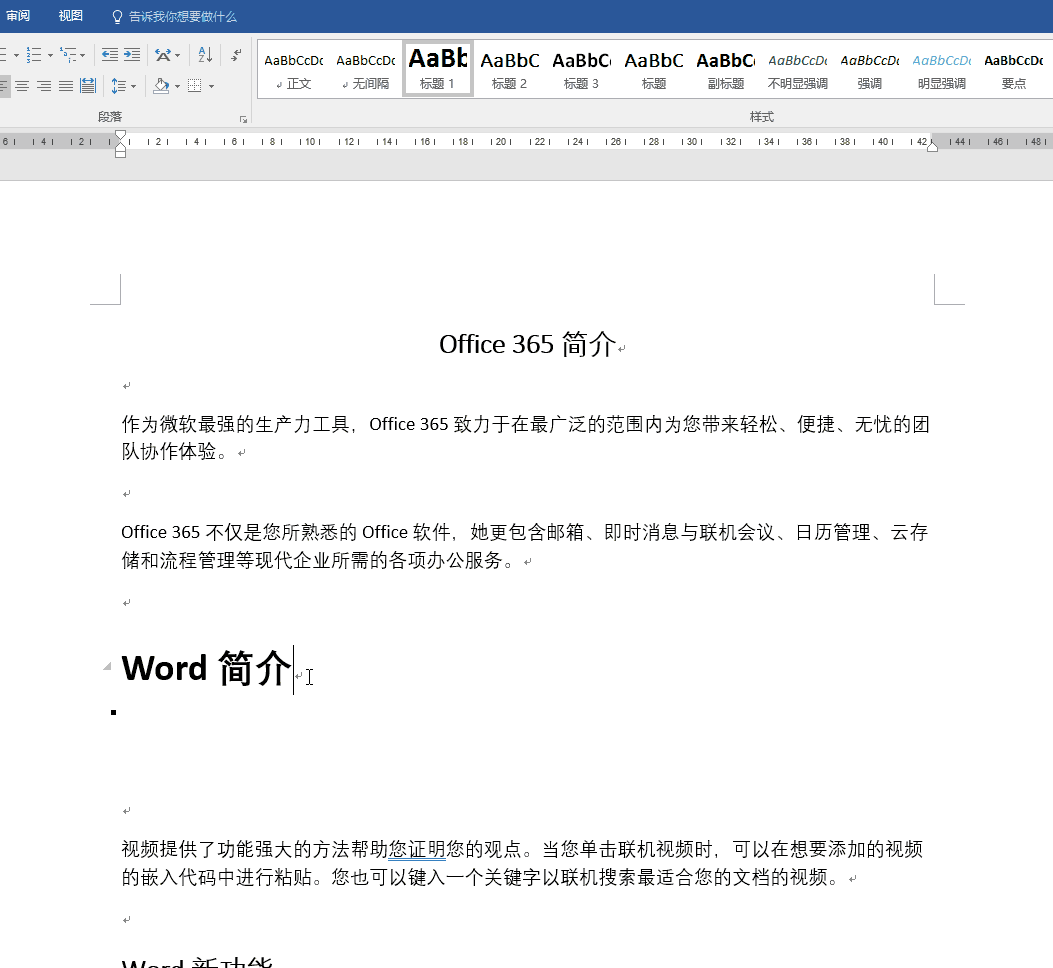Image resolution: width=1053 pixels, height=968 pixels.
Task: Apply 强调 style
Action: tap(870, 69)
